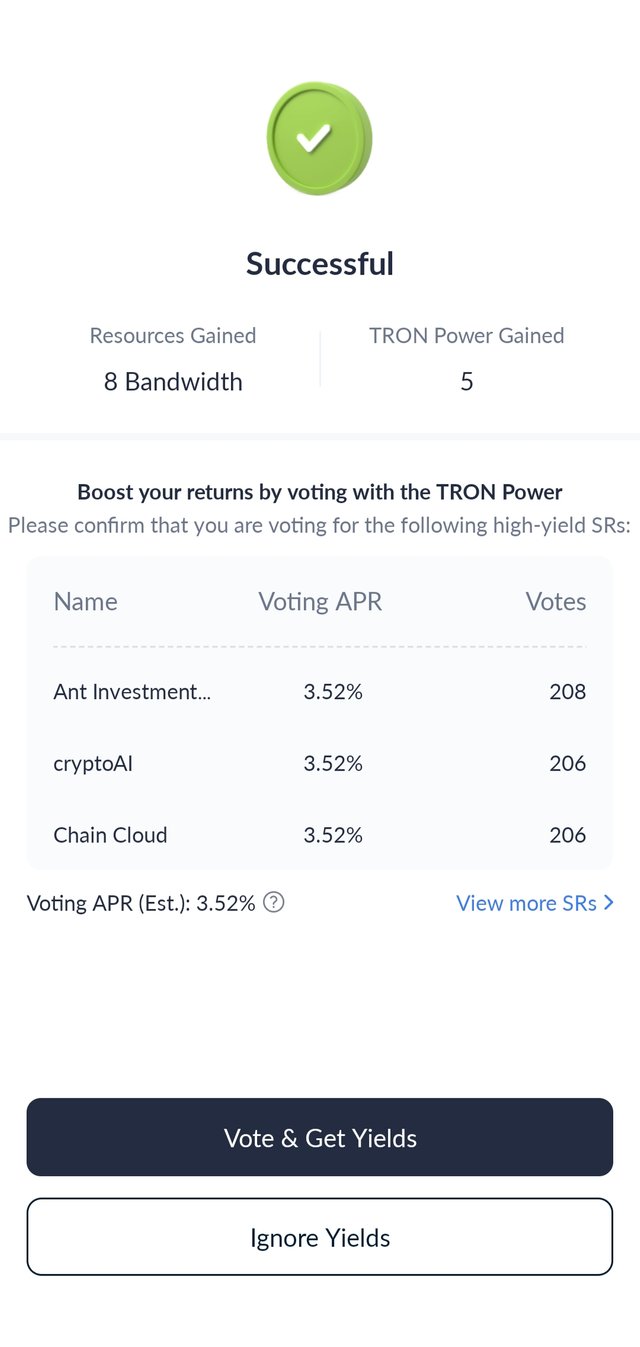Select the cryptoAI SR name

pyautogui.click(x=93, y=763)
